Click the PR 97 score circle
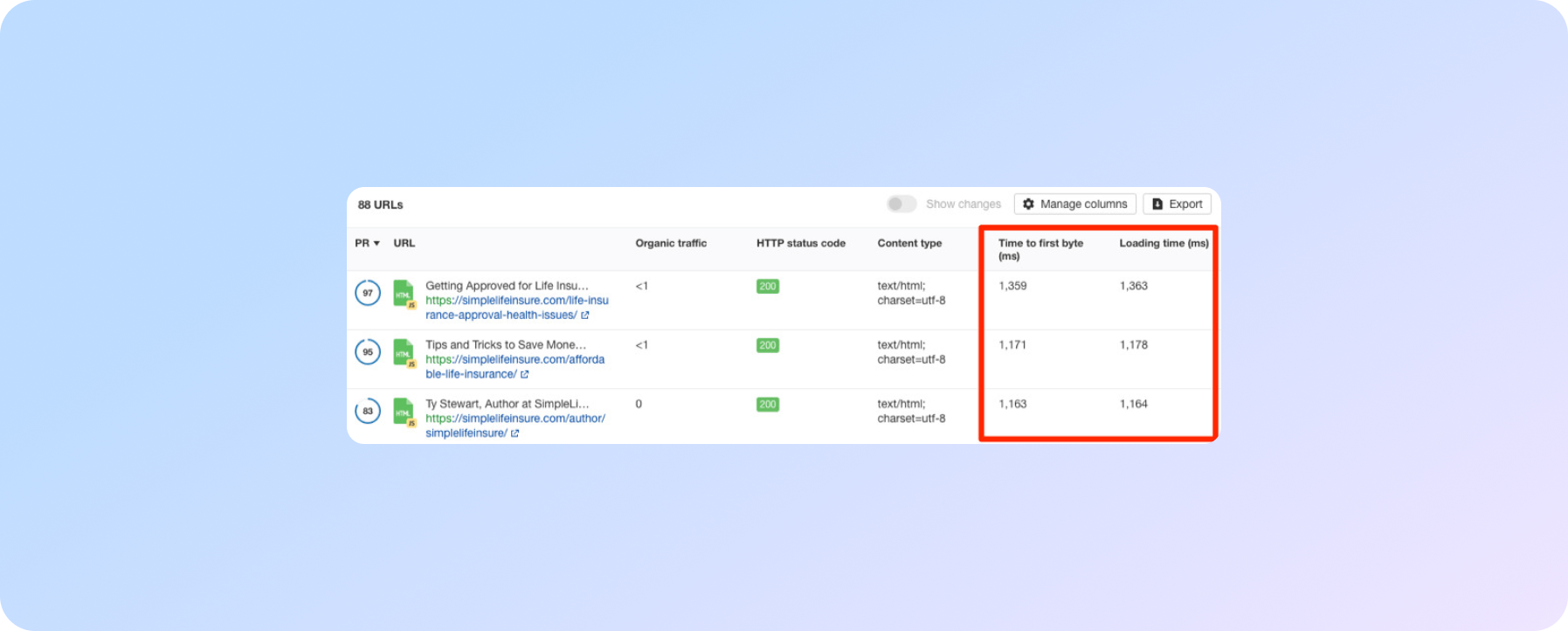 (368, 293)
